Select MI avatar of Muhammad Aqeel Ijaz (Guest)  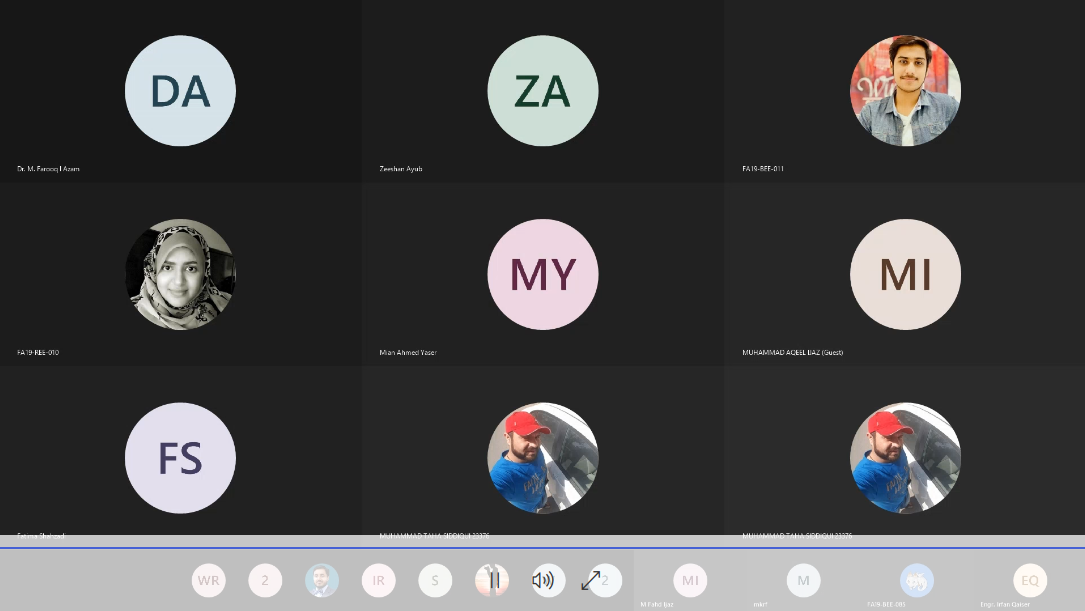click(905, 274)
